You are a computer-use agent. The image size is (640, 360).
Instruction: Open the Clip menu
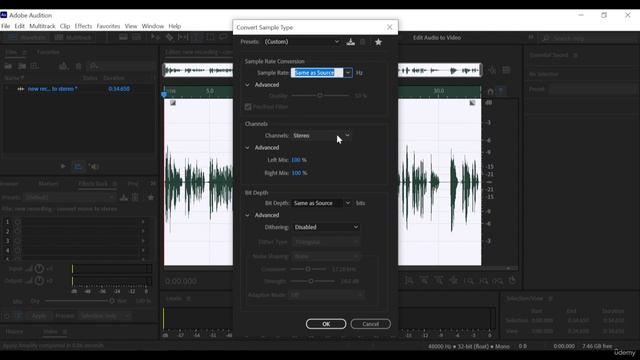click(x=65, y=26)
